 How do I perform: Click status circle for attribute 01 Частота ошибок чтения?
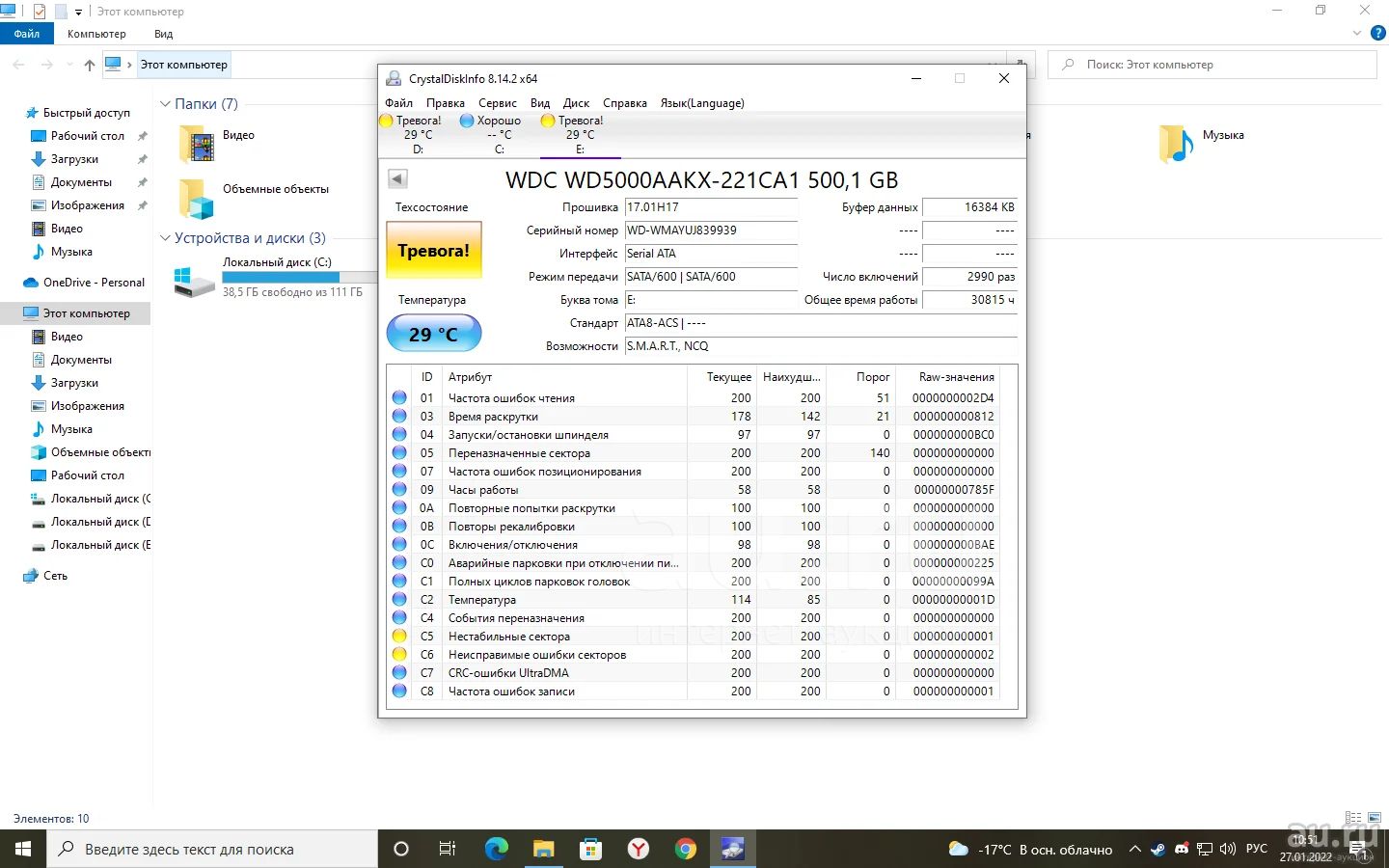399,397
